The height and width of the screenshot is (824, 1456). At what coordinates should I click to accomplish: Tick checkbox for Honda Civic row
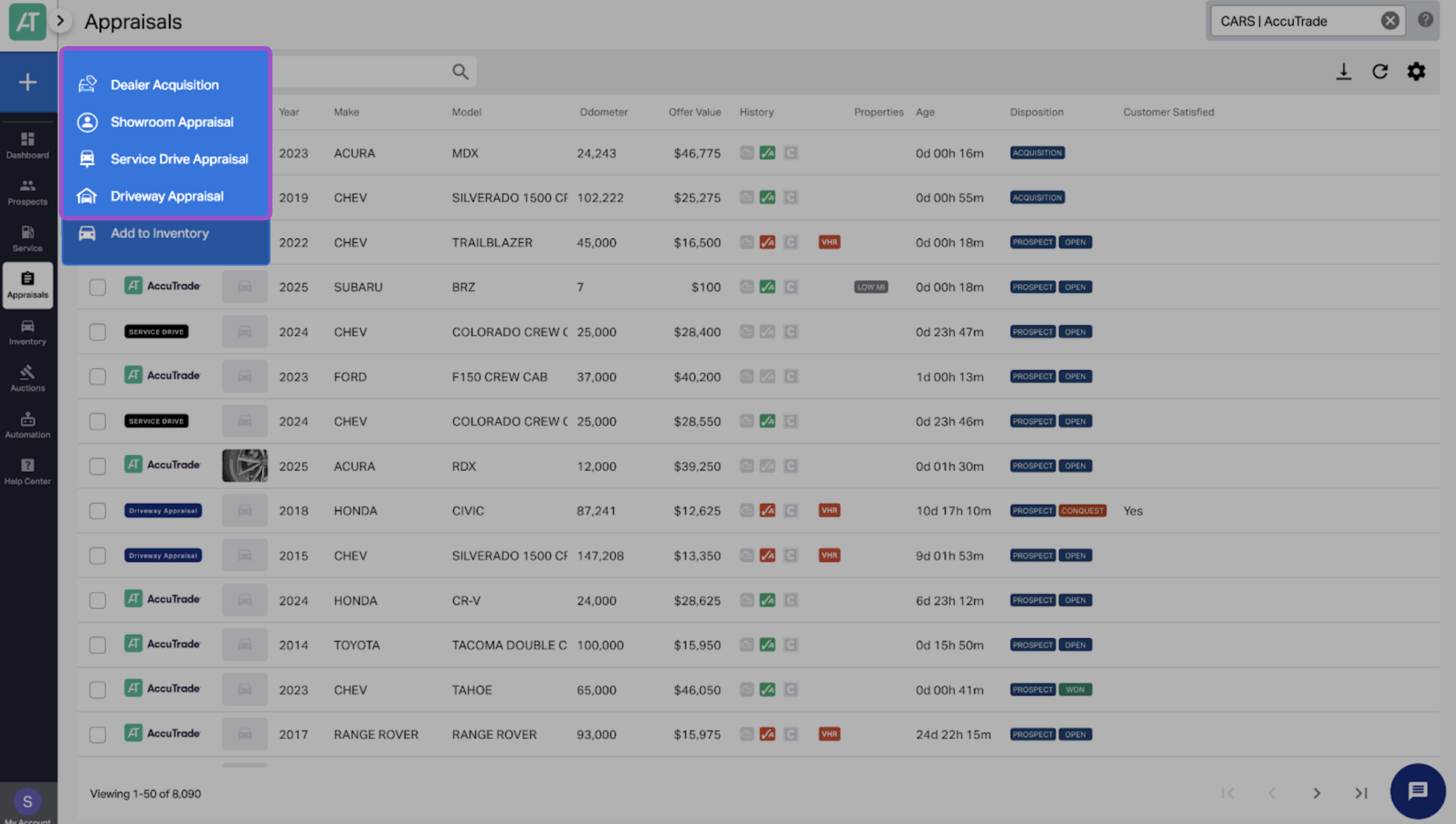[x=97, y=511]
